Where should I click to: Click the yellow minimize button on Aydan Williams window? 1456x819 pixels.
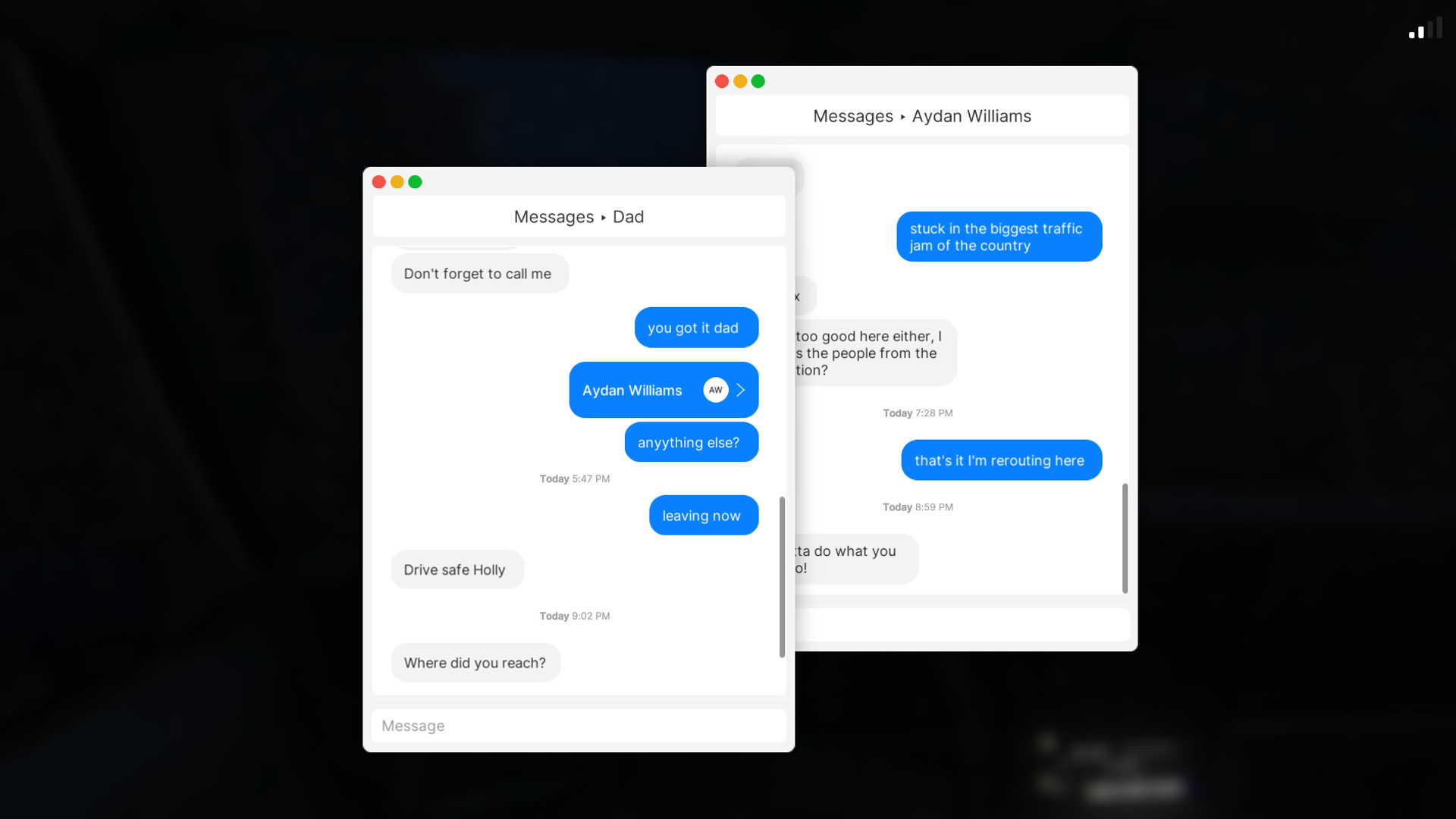740,81
